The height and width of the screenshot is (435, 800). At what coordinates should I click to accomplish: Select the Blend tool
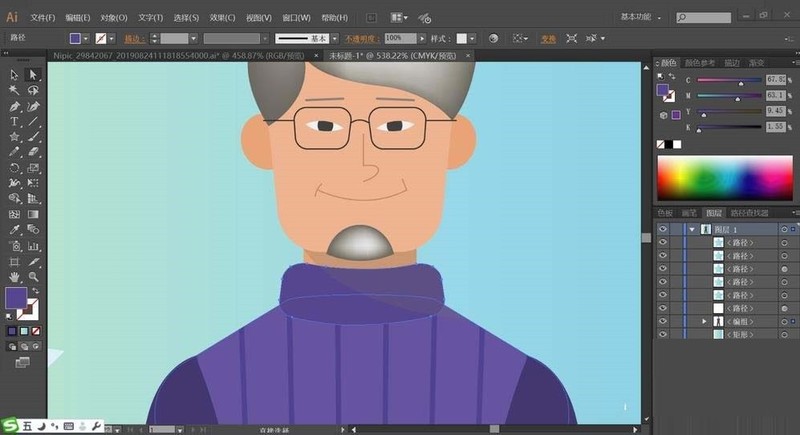[x=33, y=229]
